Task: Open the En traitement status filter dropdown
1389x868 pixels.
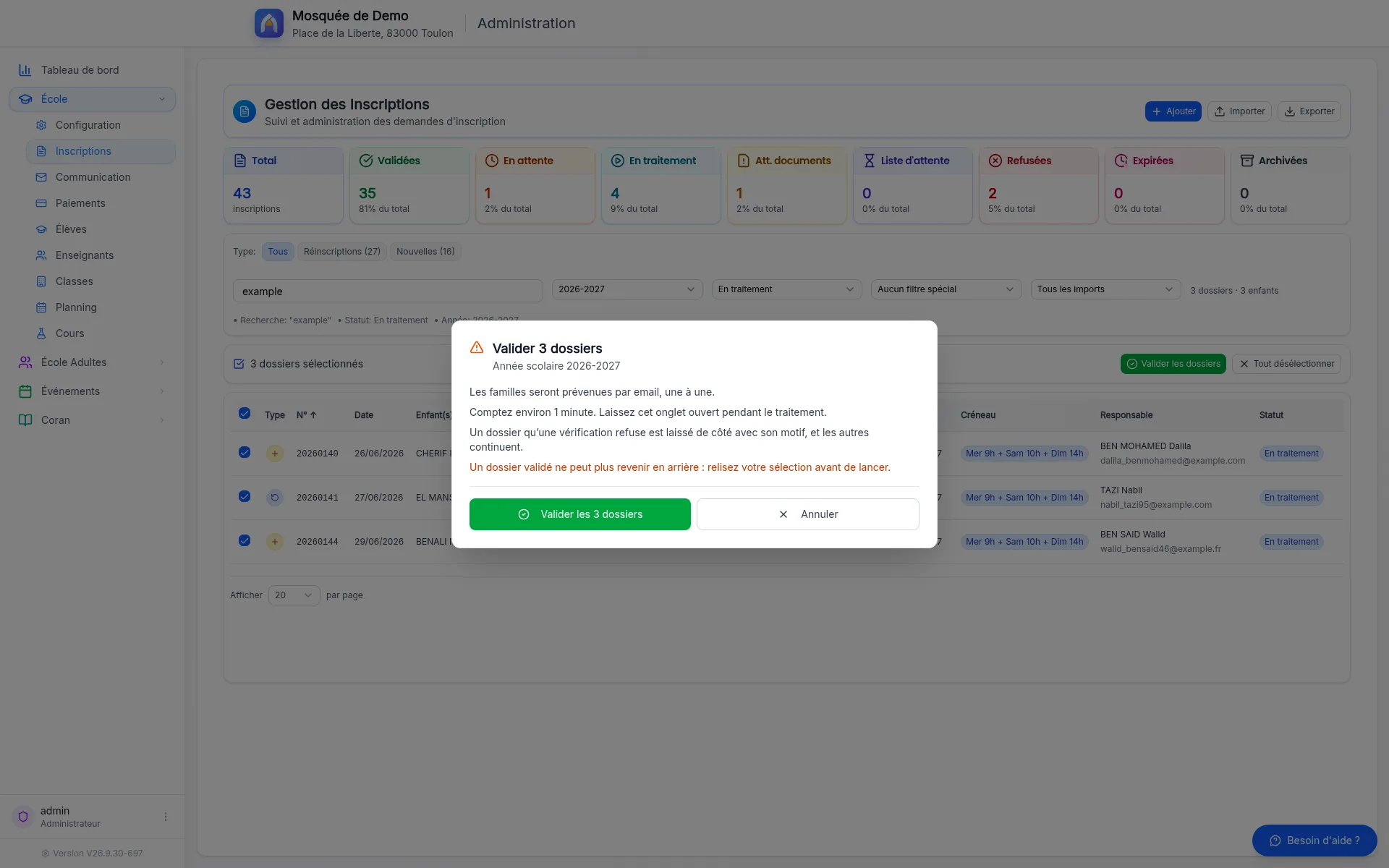Action: click(786, 289)
